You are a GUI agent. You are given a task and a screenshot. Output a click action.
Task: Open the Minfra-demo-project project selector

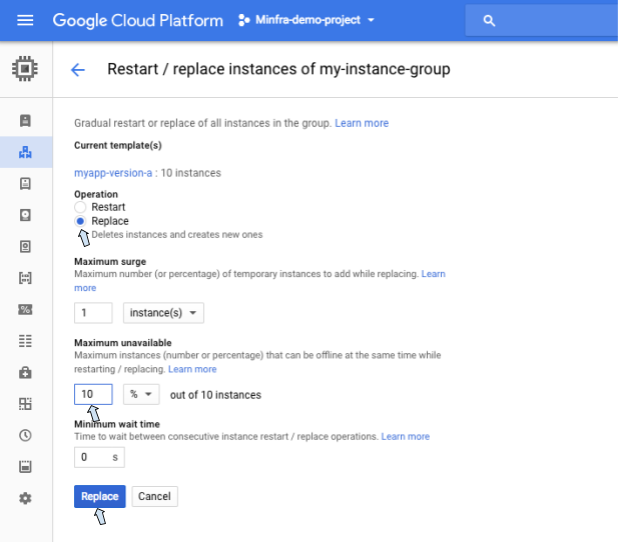[306, 20]
